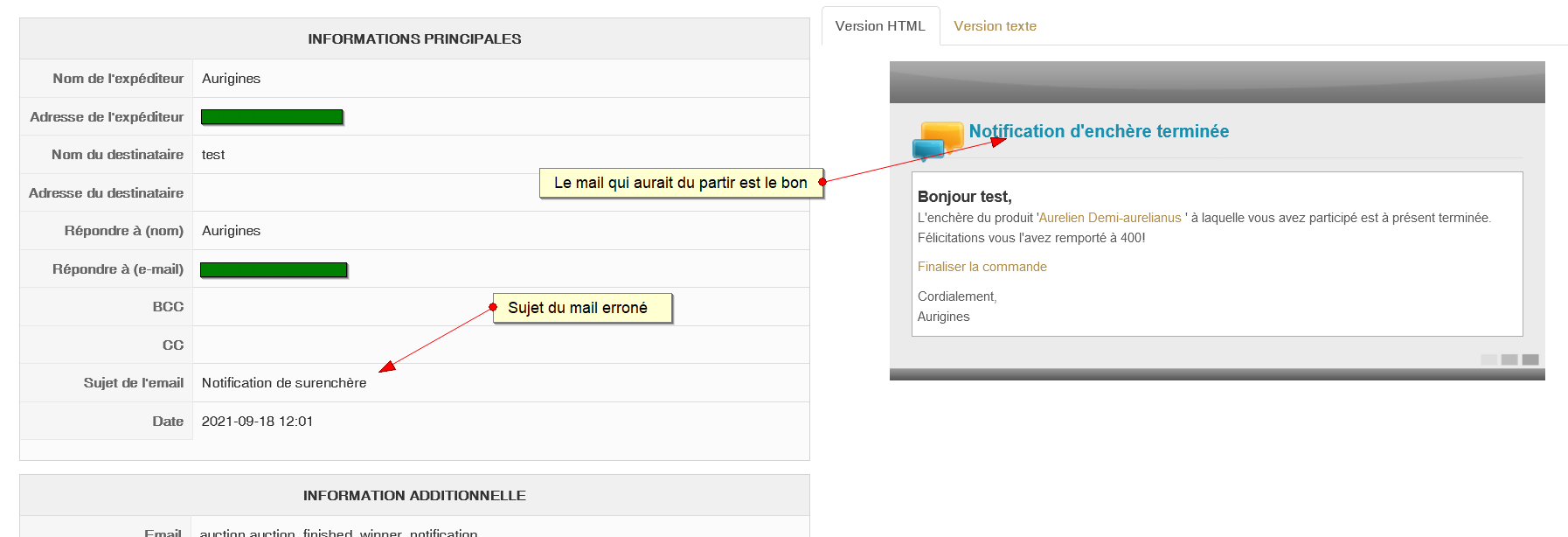Click the medium gray square in email footer
The height and width of the screenshot is (537, 1568).
click(x=1509, y=359)
